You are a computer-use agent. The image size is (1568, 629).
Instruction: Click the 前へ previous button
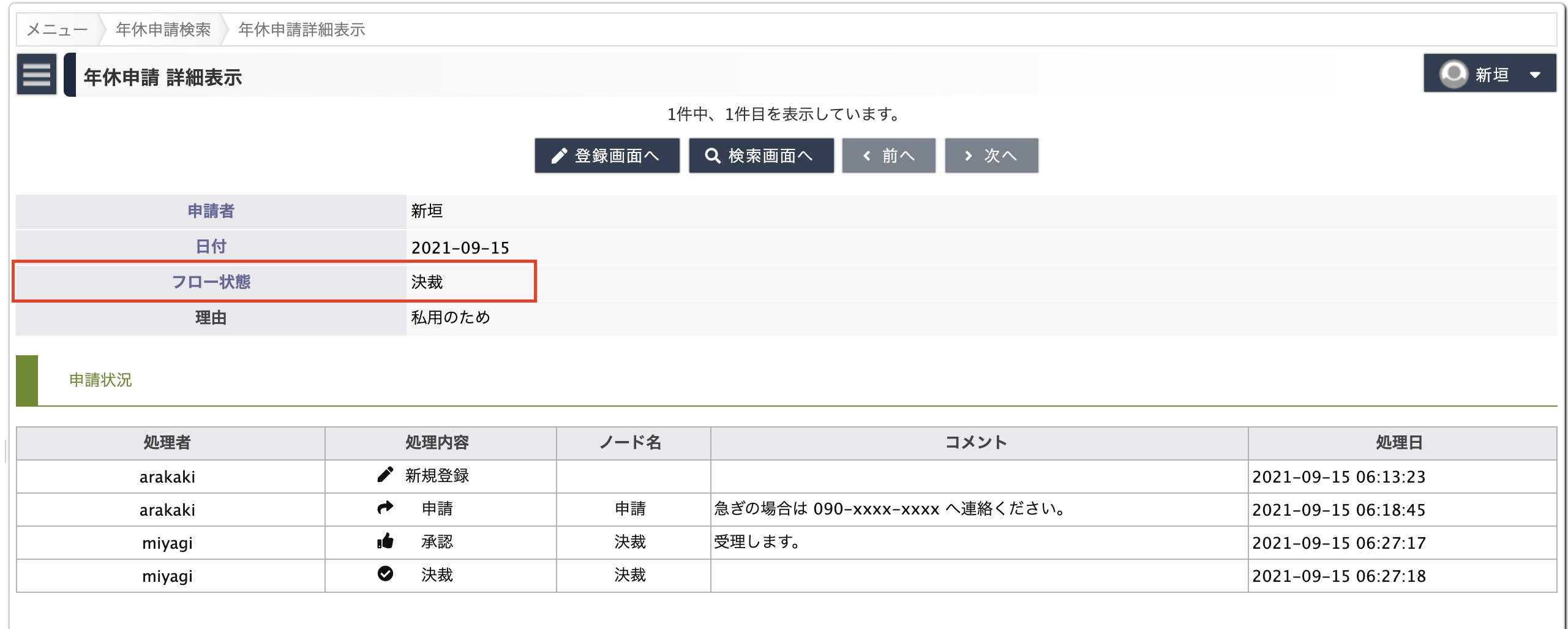click(x=888, y=156)
